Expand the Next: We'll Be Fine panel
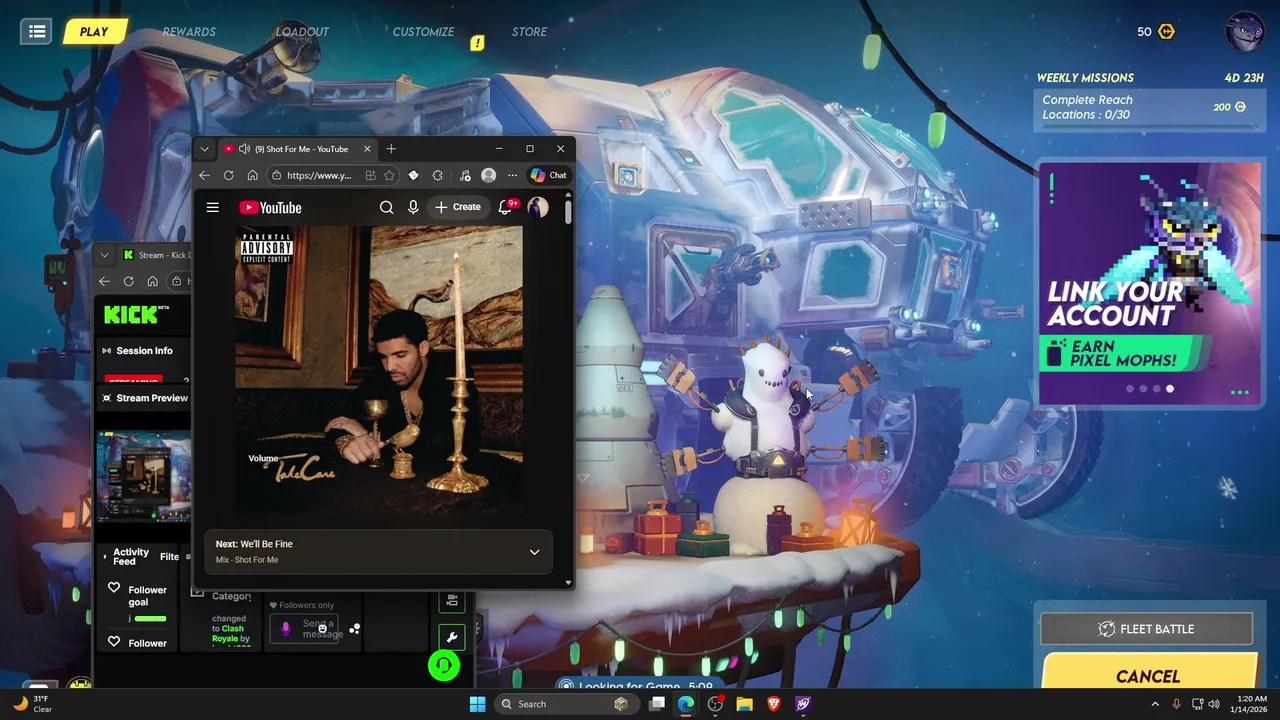This screenshot has height=720, width=1280. (x=534, y=552)
